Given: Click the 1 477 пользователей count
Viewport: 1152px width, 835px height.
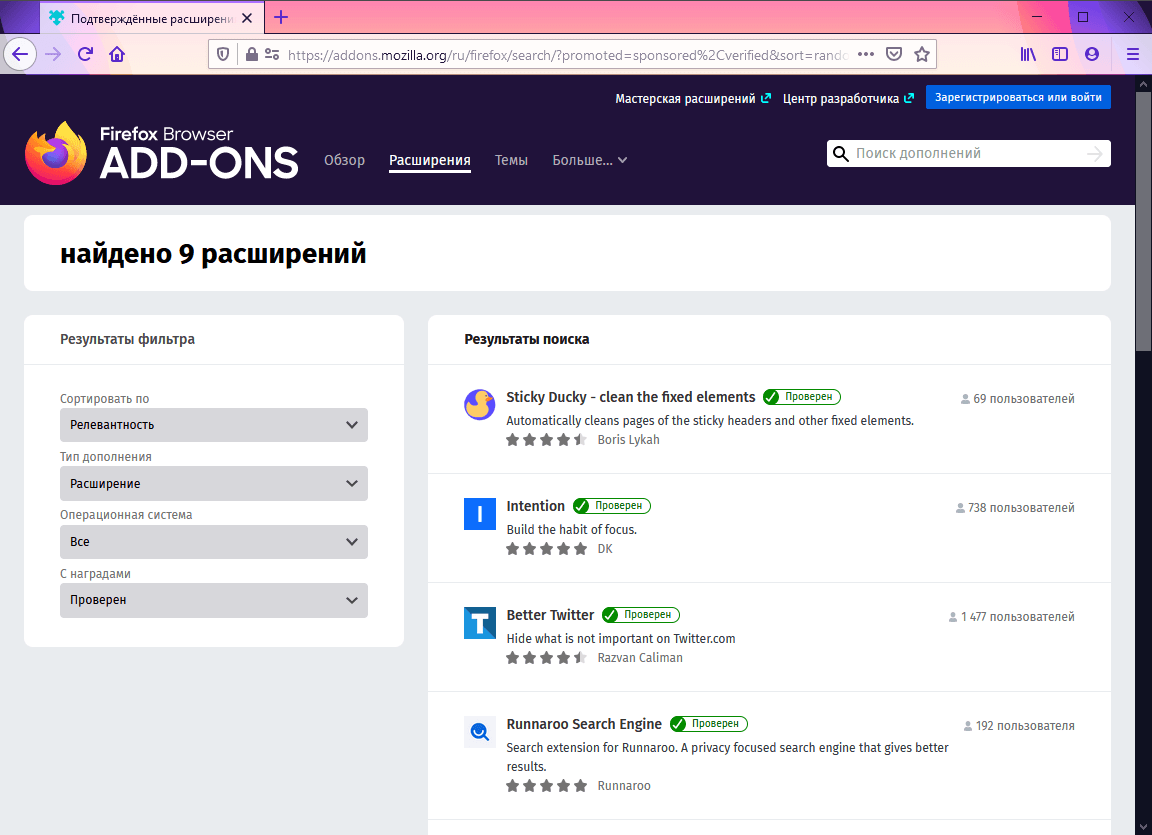Looking at the screenshot, I should [x=1011, y=617].
